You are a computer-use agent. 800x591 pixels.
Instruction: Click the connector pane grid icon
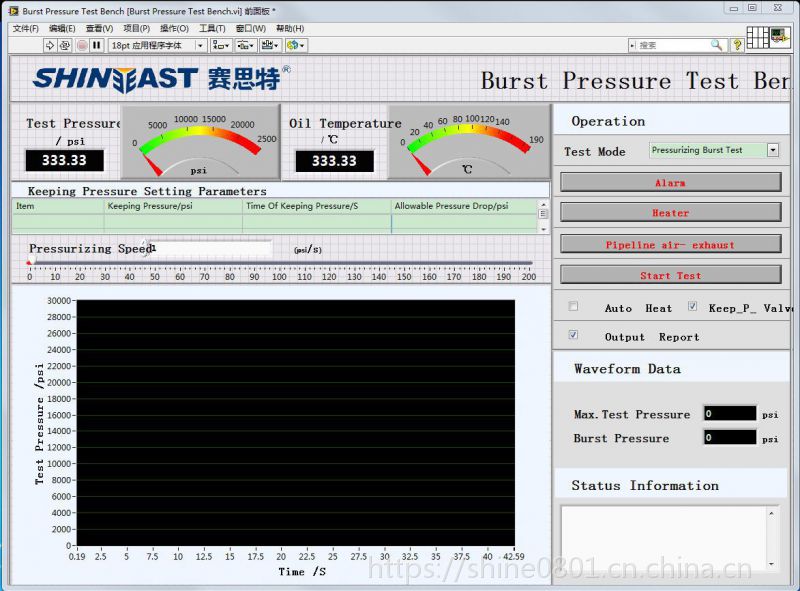click(757, 37)
